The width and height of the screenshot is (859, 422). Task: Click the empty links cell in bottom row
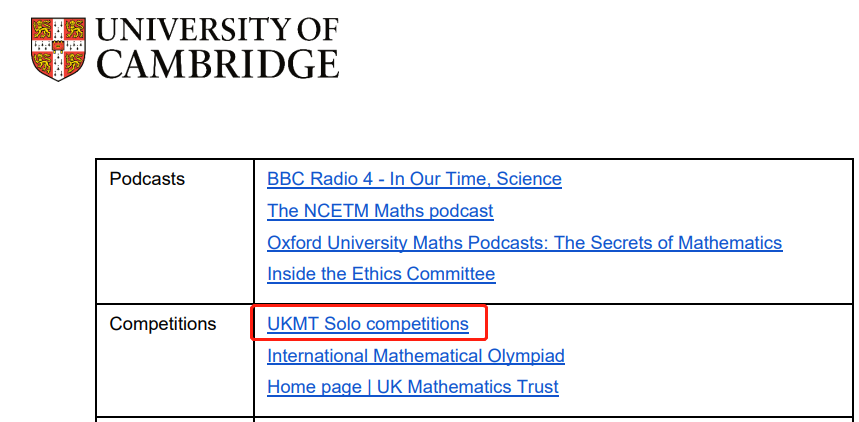coord(553,420)
